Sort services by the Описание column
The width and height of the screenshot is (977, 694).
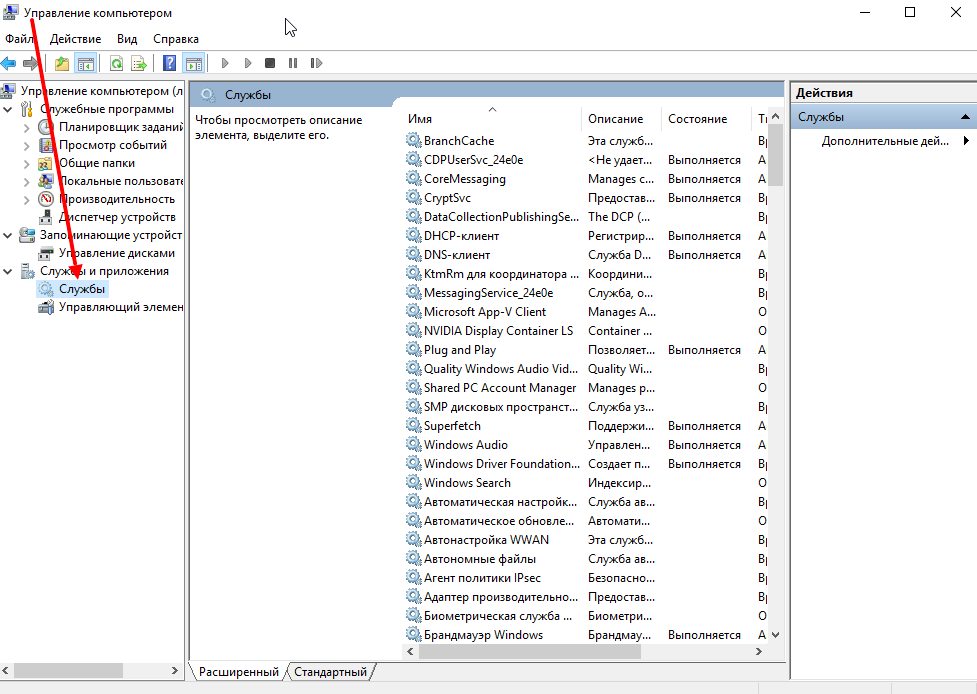coord(622,118)
